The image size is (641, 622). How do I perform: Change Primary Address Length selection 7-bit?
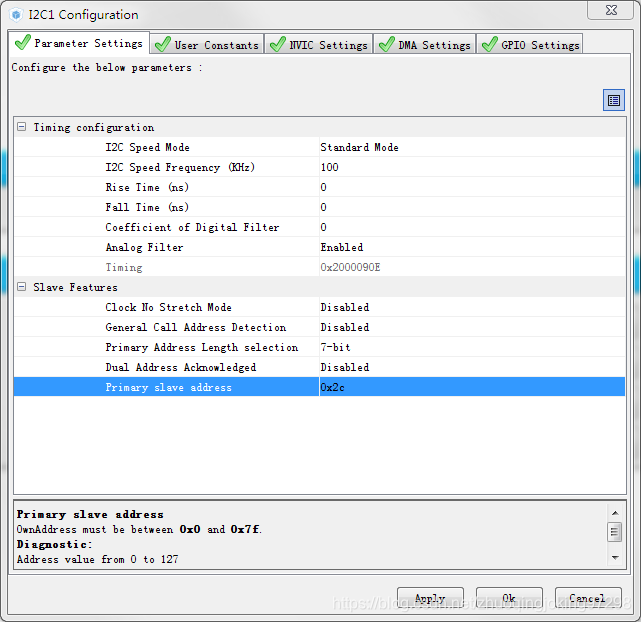[x=472, y=347]
